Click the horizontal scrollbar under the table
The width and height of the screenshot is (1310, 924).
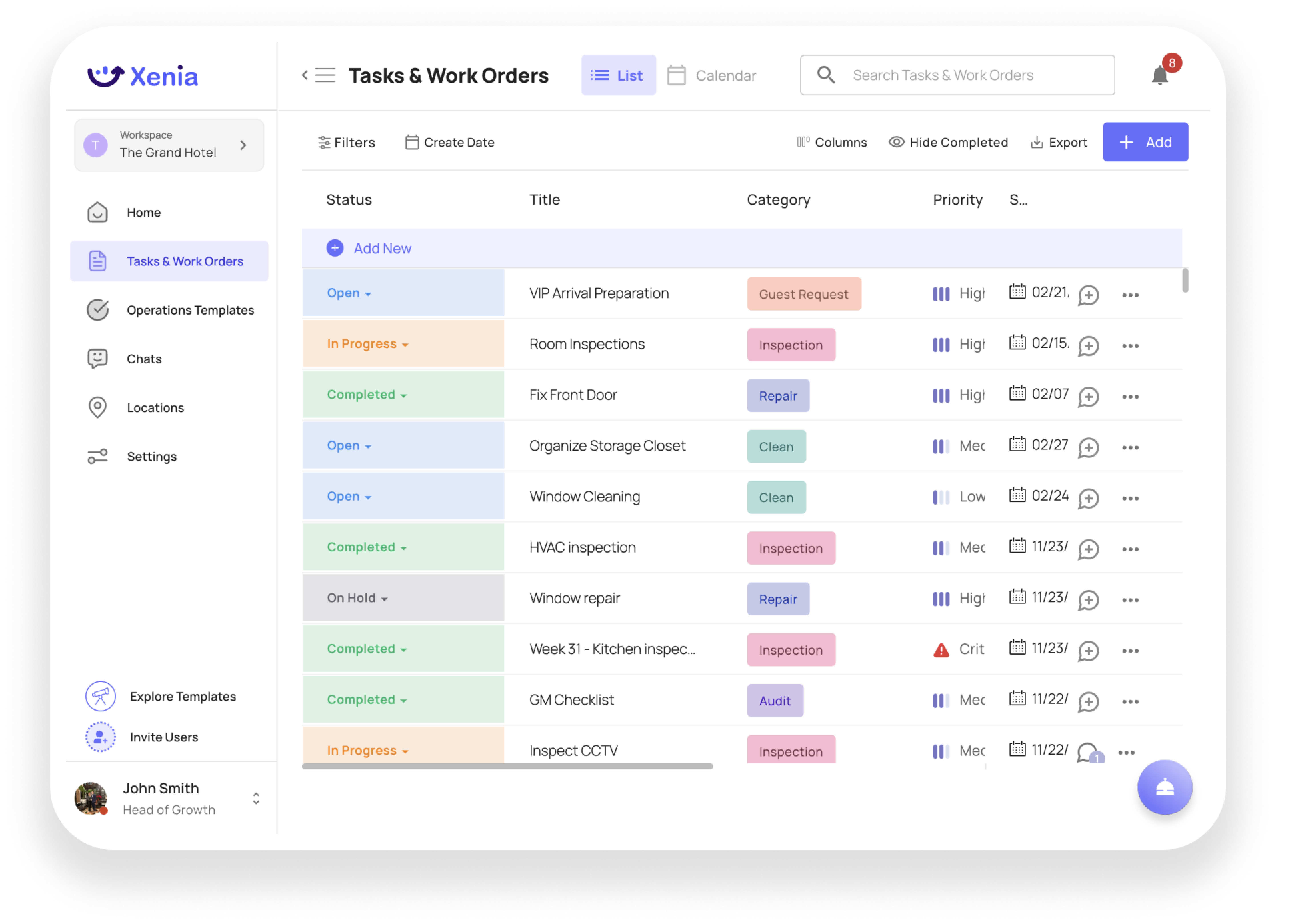pos(507,766)
